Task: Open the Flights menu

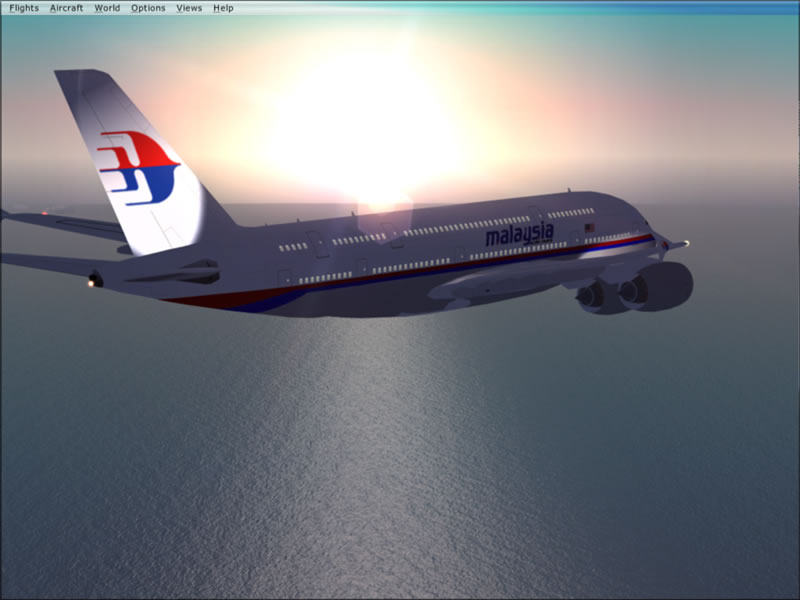Action: [24, 8]
